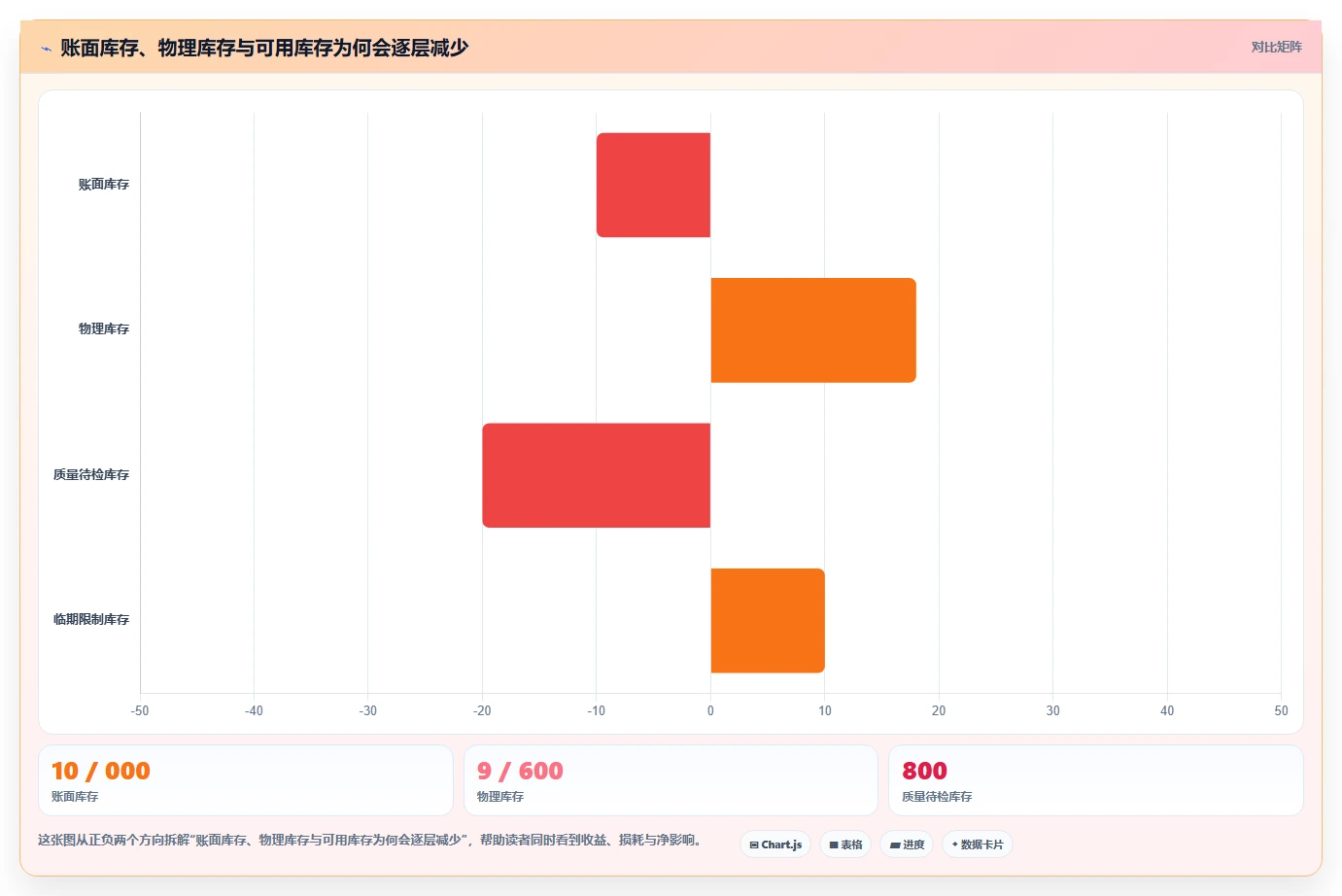Select the Chart.js tag chip
Image resolution: width=1342 pixels, height=896 pixels.
[775, 844]
